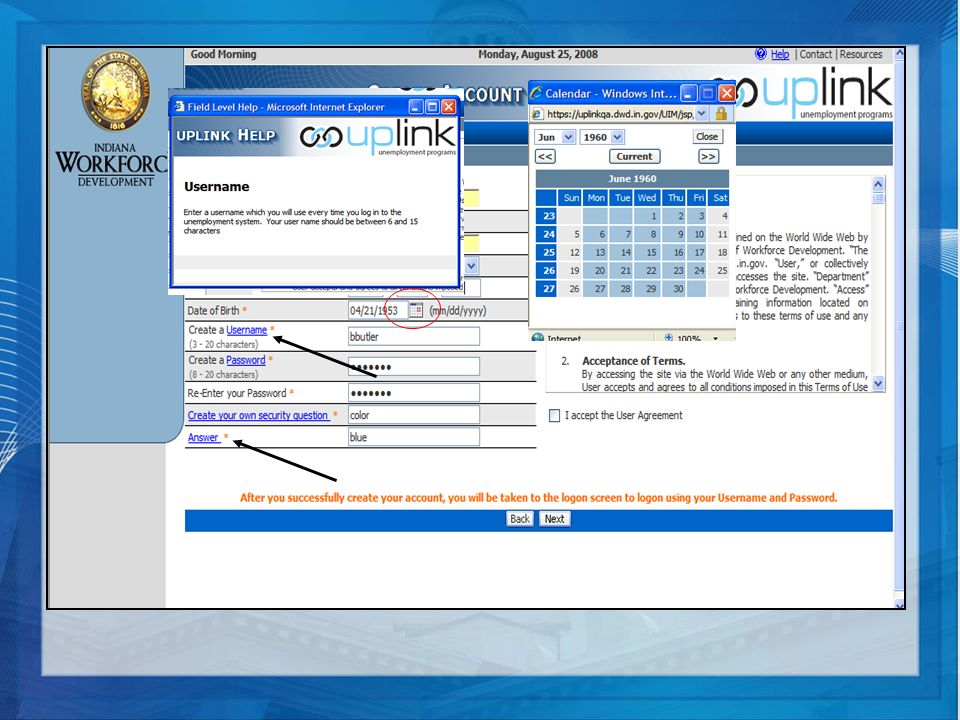The image size is (960, 720).
Task: Click the Internet zone globe in Calendar status bar
Action: pyautogui.click(x=538, y=337)
